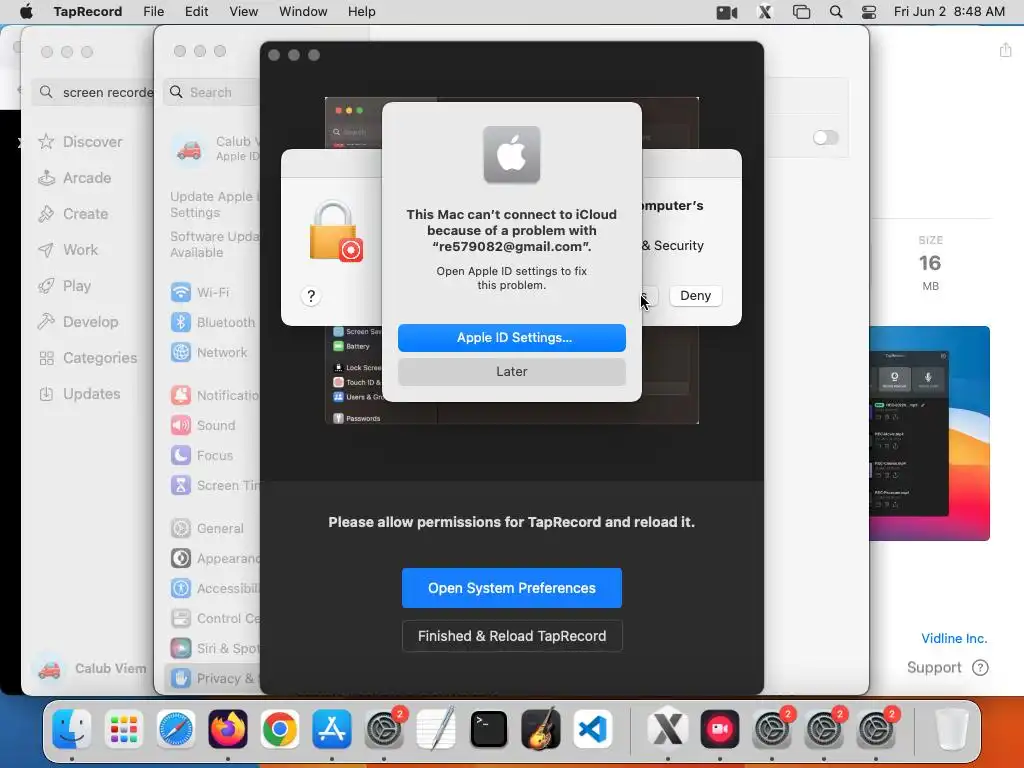Click Software Update Available in Settings
The image size is (1024, 768).
tap(214, 244)
